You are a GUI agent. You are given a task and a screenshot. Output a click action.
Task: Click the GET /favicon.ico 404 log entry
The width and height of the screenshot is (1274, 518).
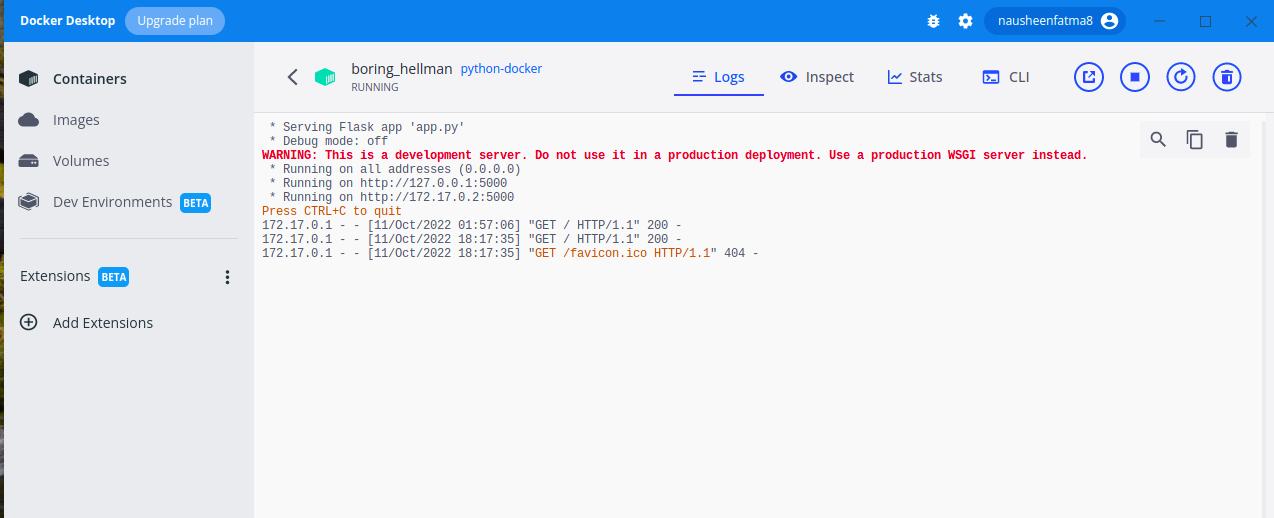pyautogui.click(x=510, y=253)
